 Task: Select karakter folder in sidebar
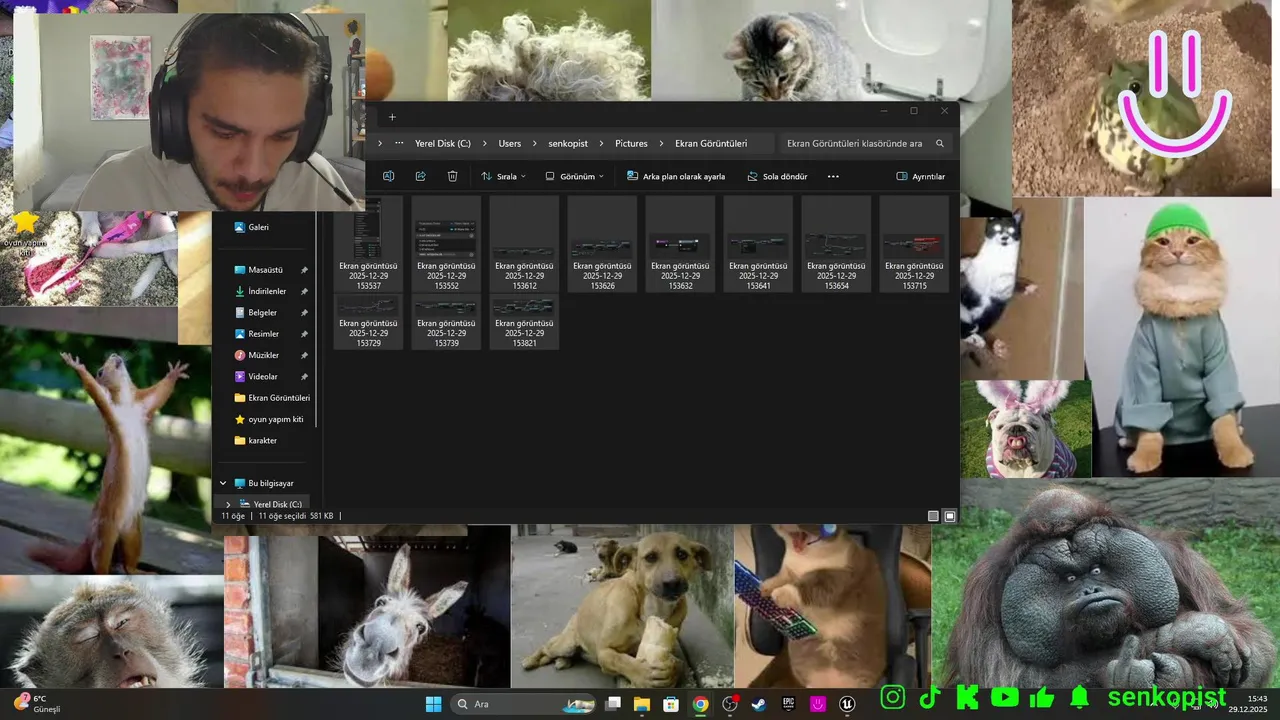[x=256, y=440]
